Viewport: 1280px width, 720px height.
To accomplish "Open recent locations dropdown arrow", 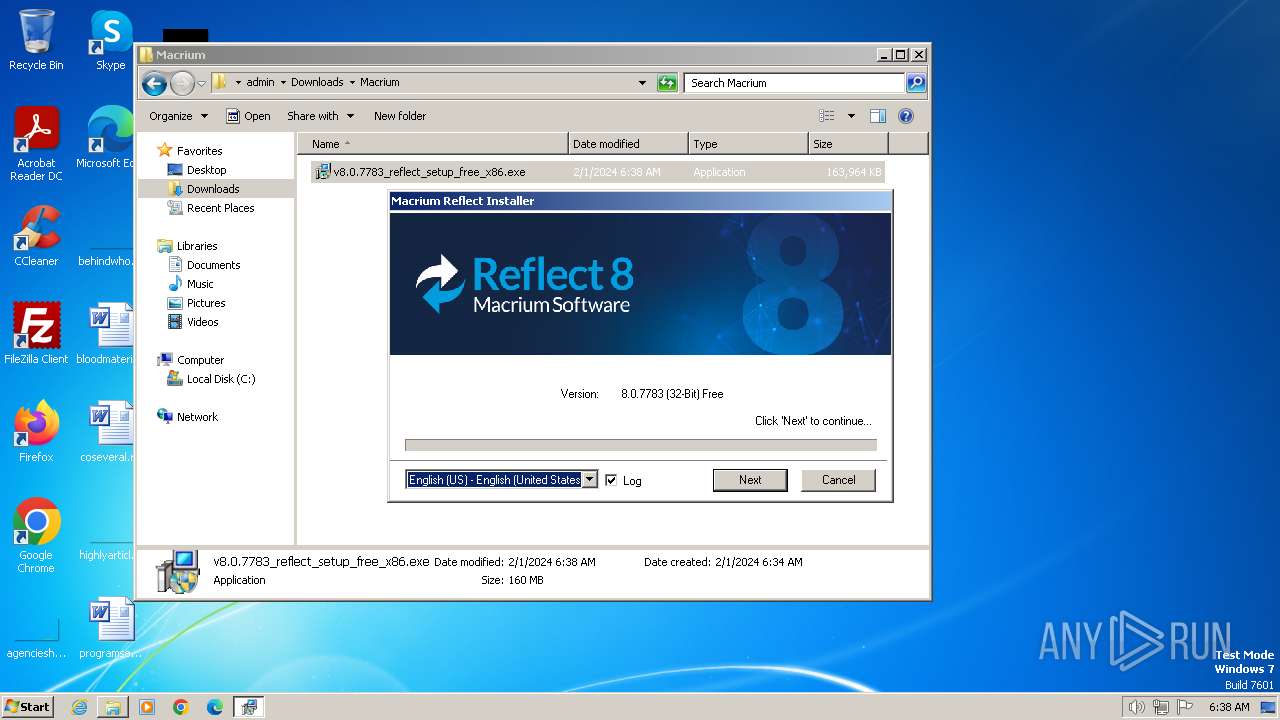I will (x=201, y=83).
